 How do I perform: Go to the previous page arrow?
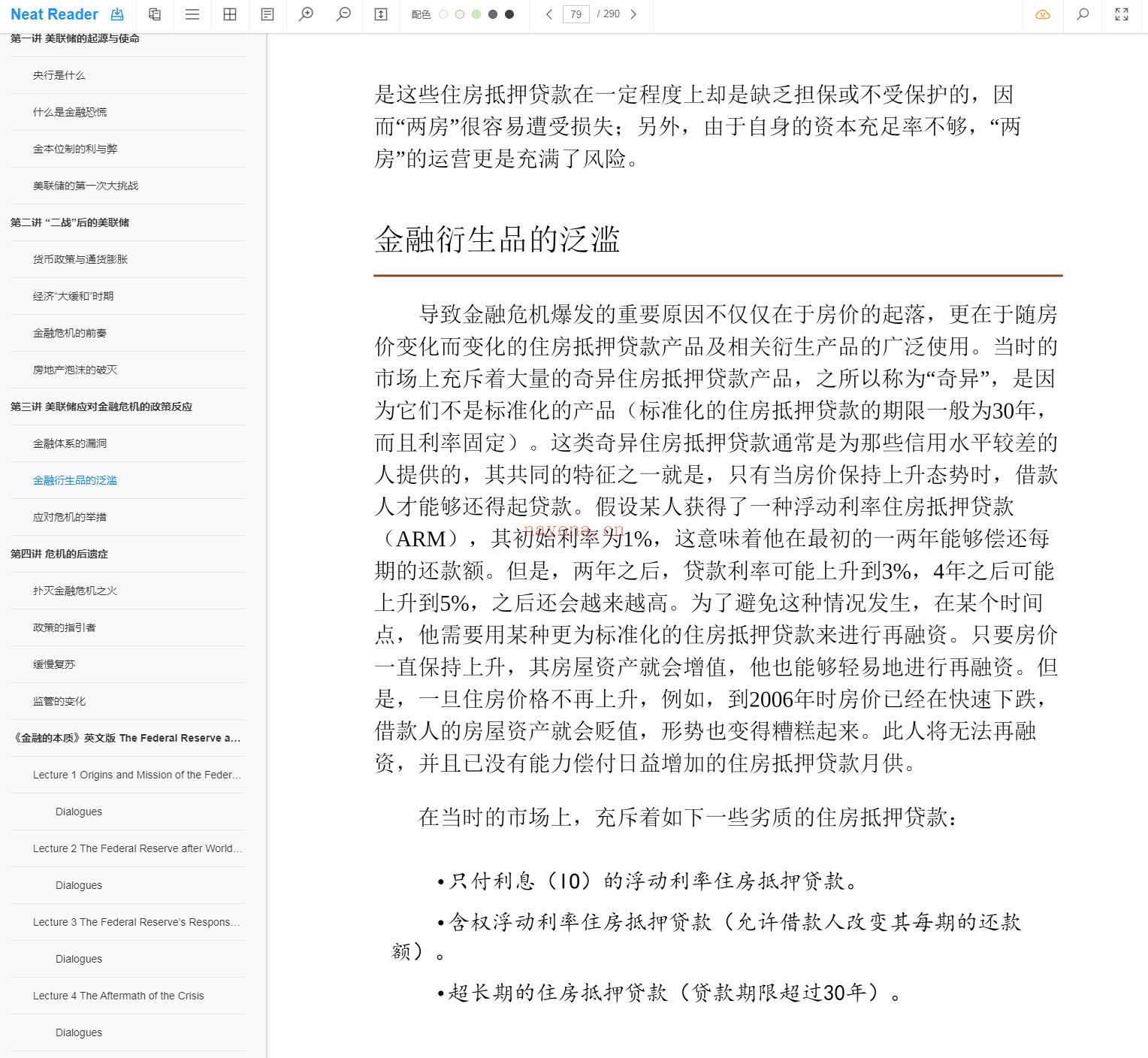(549, 14)
